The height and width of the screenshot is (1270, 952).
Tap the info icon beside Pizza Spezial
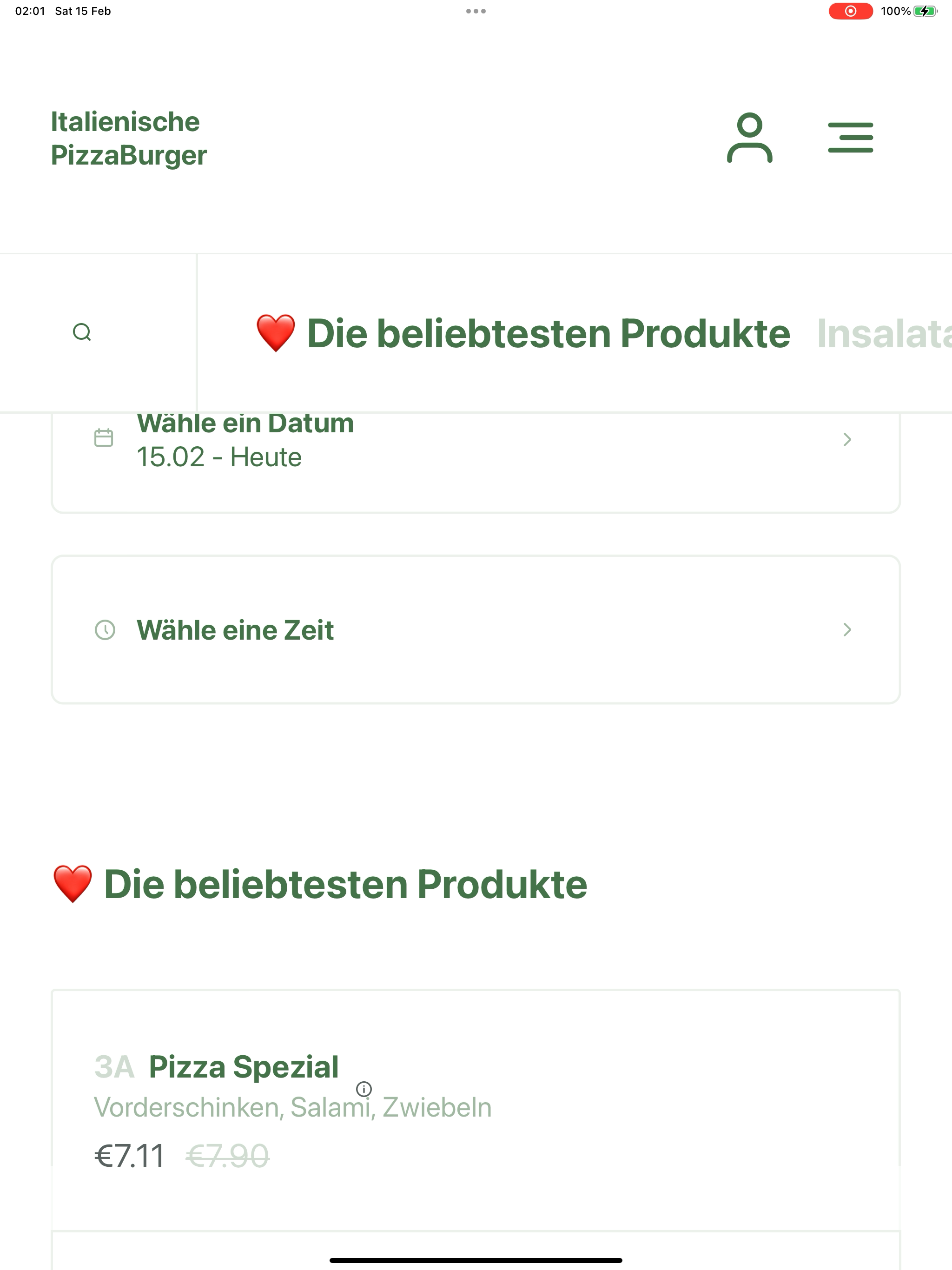pyautogui.click(x=364, y=1089)
